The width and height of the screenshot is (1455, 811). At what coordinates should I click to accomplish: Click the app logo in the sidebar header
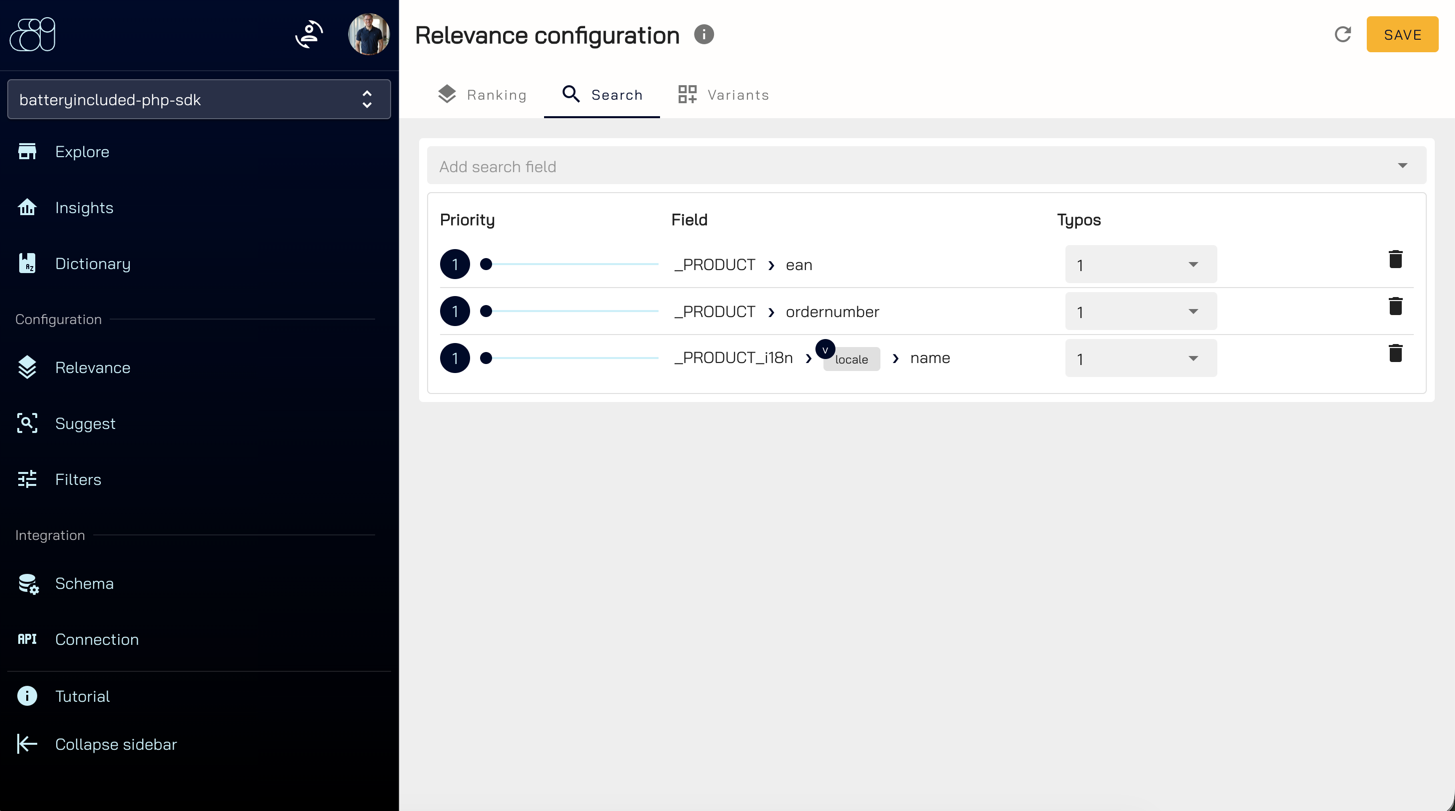[x=33, y=35]
